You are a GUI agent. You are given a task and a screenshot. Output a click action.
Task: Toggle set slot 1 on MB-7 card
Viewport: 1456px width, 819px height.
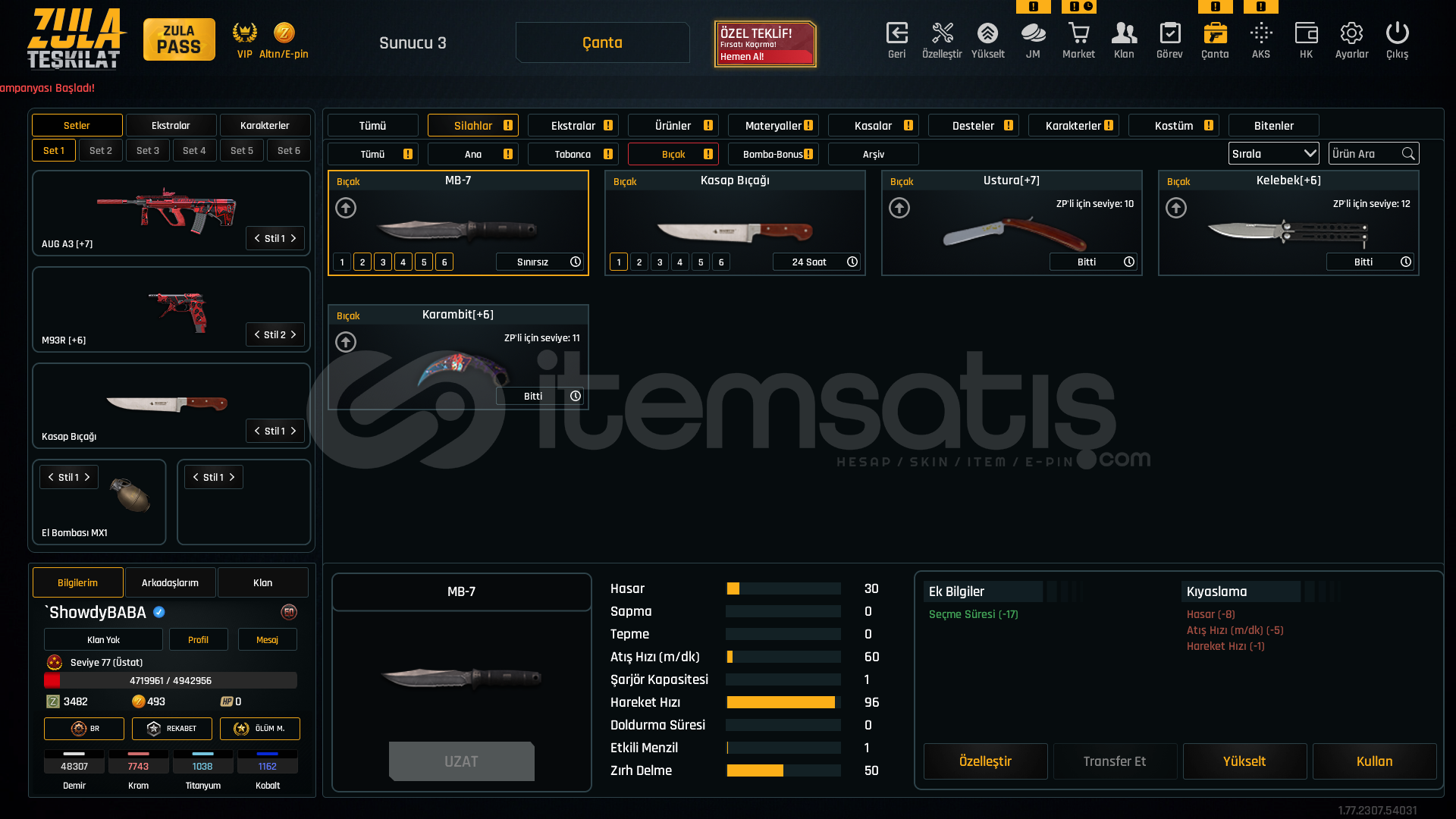click(x=342, y=262)
